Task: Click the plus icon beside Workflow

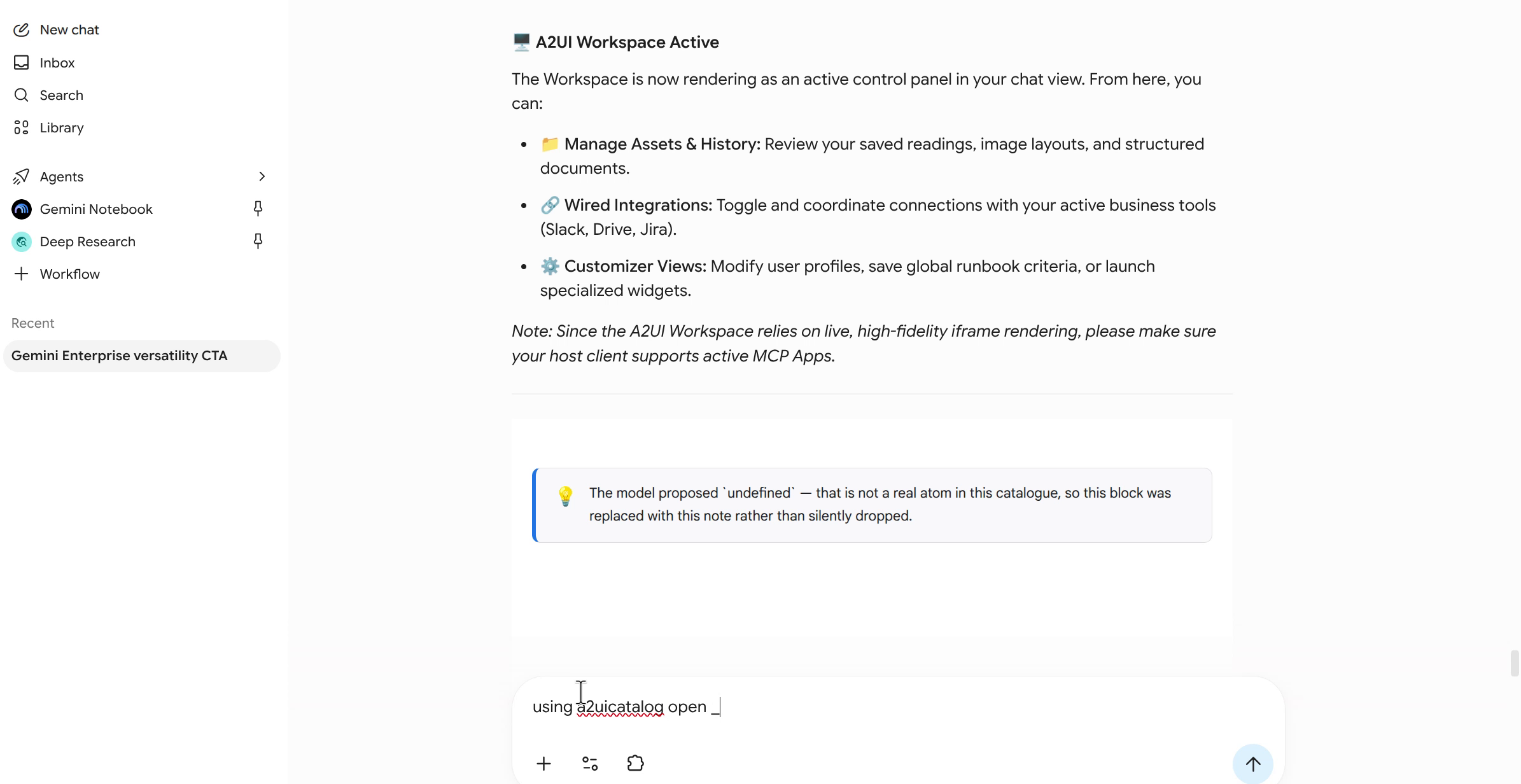Action: (21, 274)
